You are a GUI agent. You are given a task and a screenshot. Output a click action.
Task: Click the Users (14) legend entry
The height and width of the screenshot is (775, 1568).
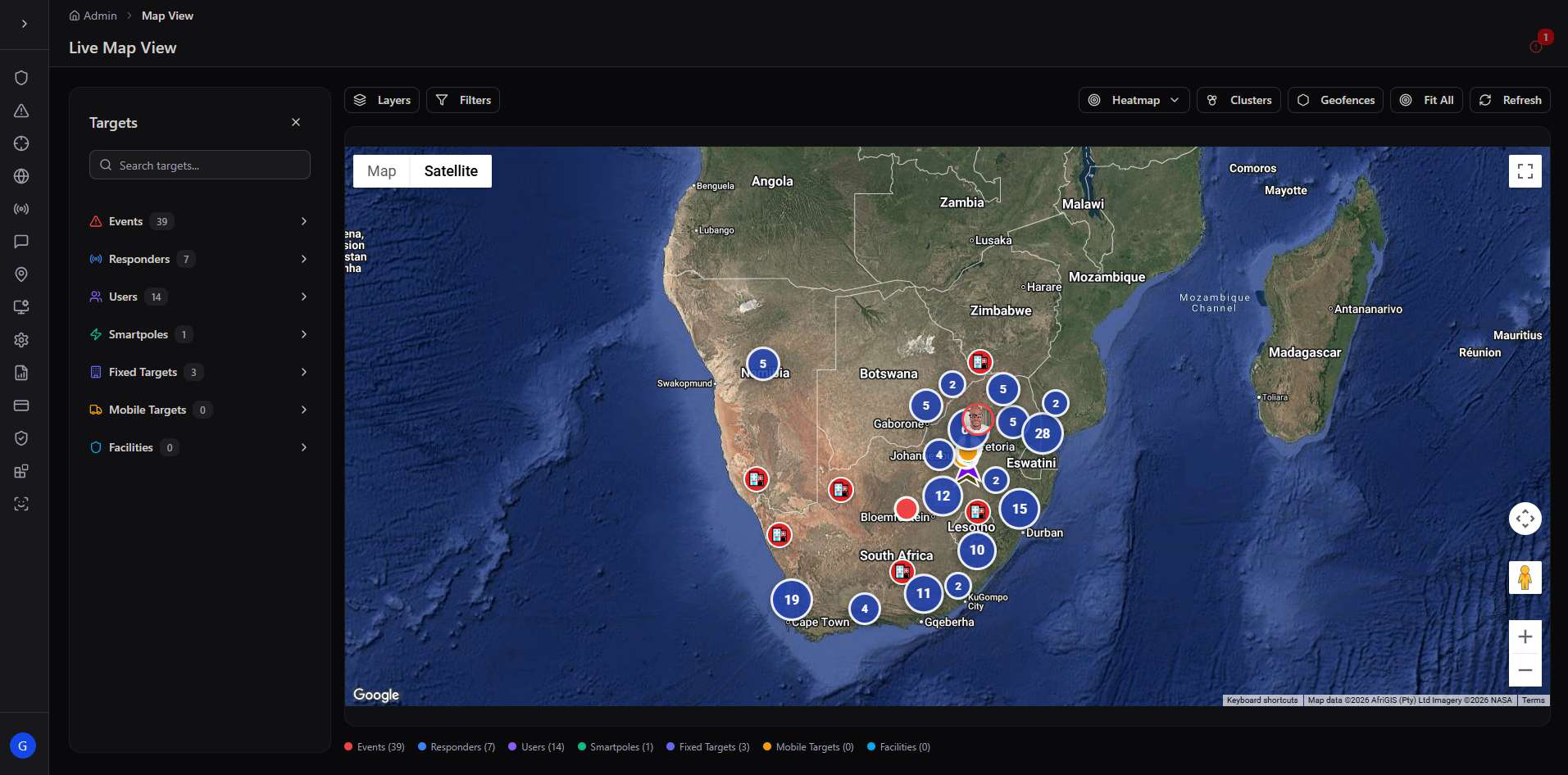[x=536, y=746]
